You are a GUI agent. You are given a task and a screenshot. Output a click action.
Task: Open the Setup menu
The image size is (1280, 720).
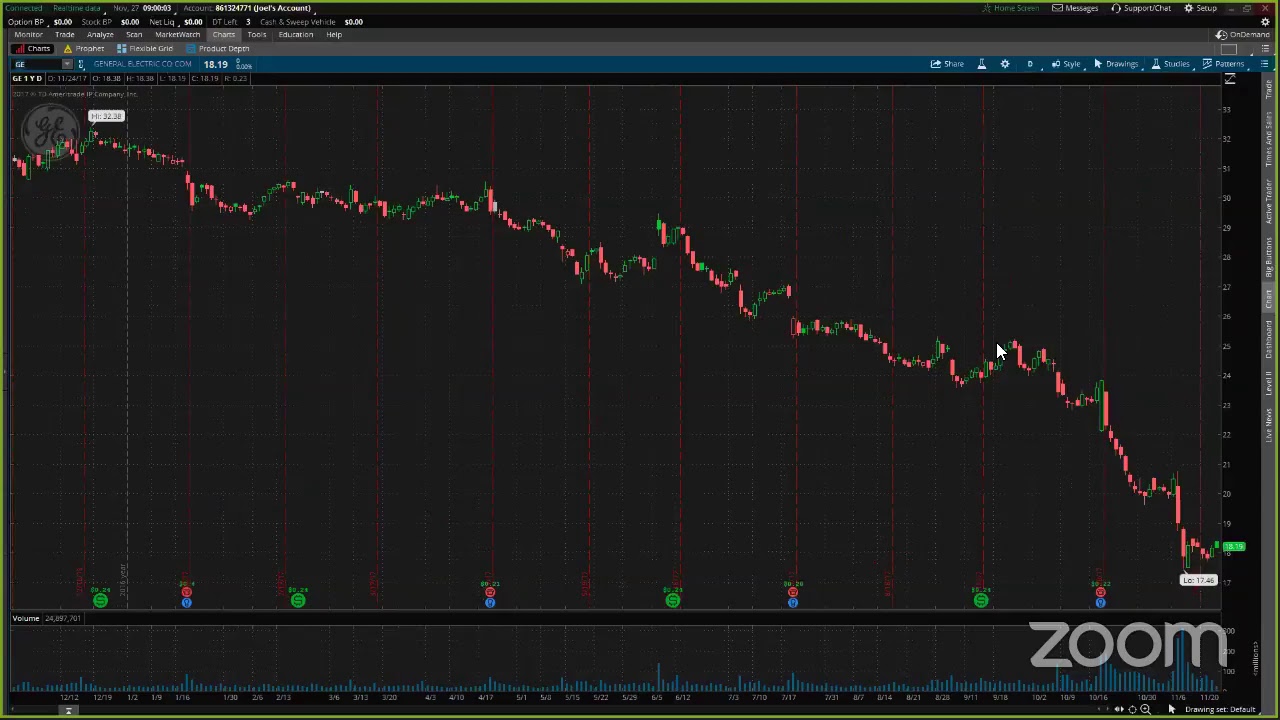coord(1201,8)
